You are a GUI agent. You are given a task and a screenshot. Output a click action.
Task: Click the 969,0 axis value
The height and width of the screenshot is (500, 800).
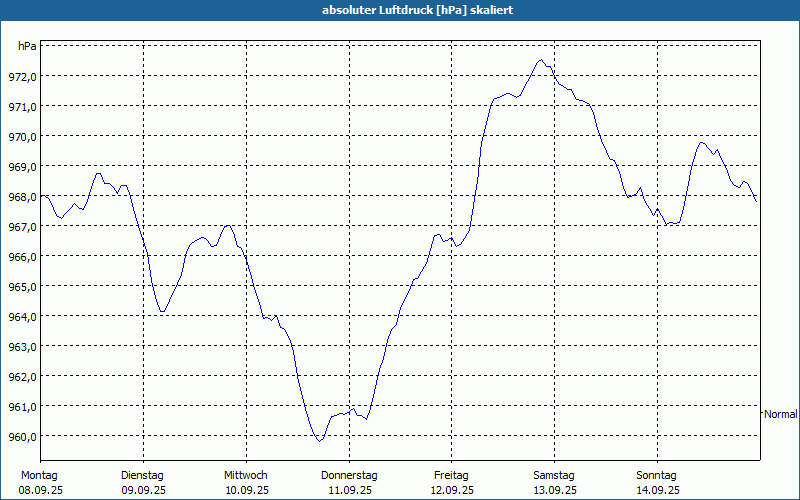pyautogui.click(x=24, y=167)
